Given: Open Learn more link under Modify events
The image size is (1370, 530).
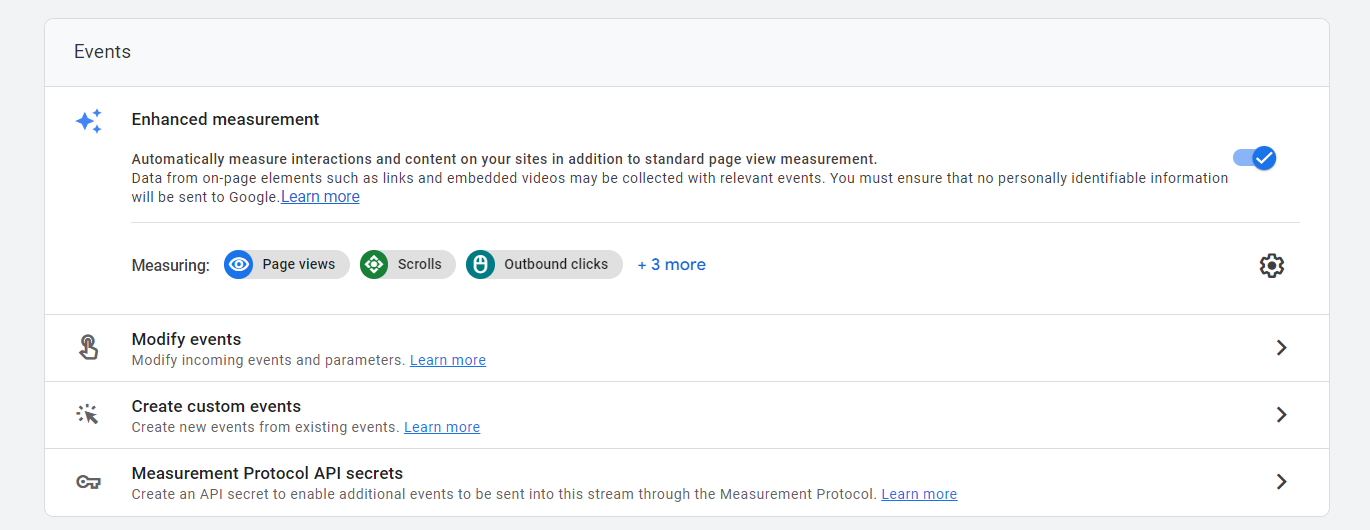Looking at the screenshot, I should [x=448, y=360].
